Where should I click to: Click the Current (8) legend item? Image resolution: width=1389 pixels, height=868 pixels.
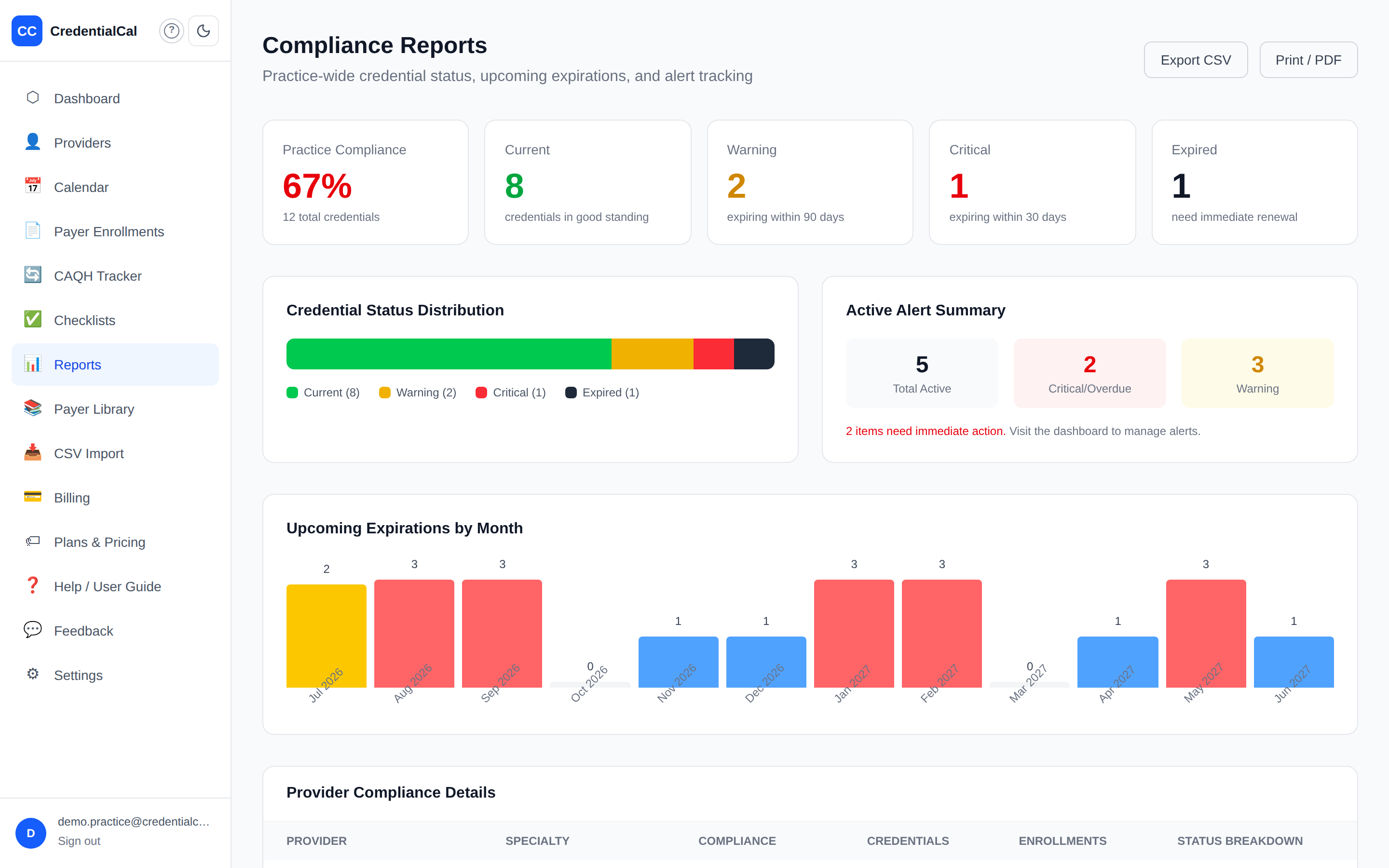coord(323,393)
